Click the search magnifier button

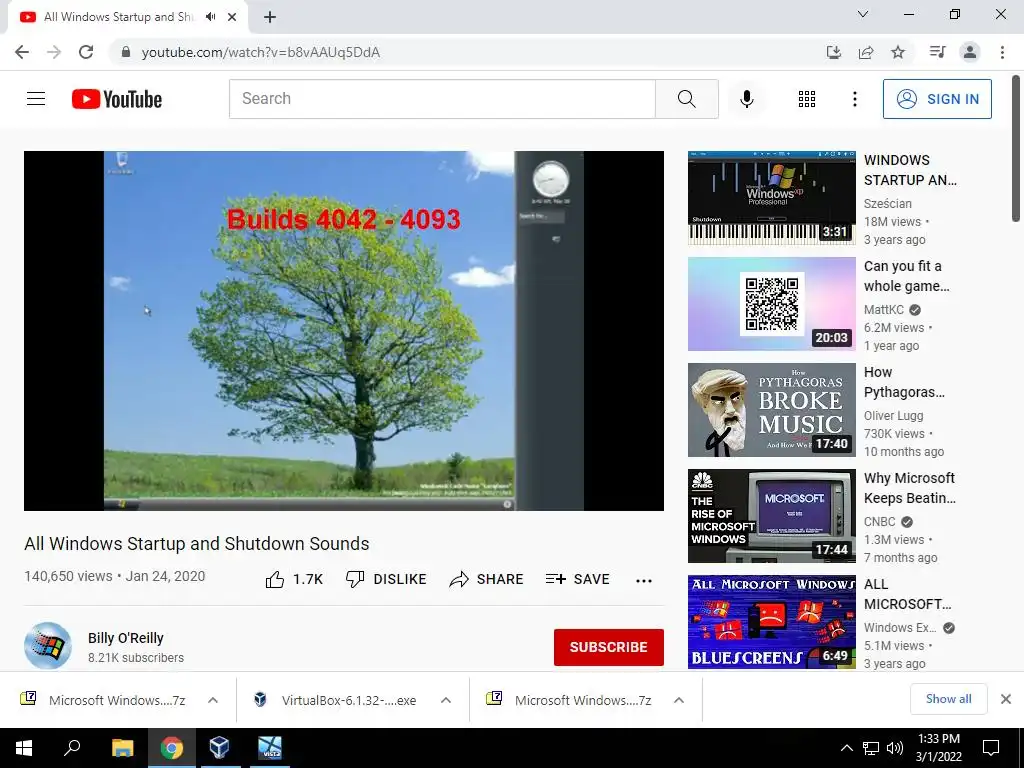[x=686, y=99]
